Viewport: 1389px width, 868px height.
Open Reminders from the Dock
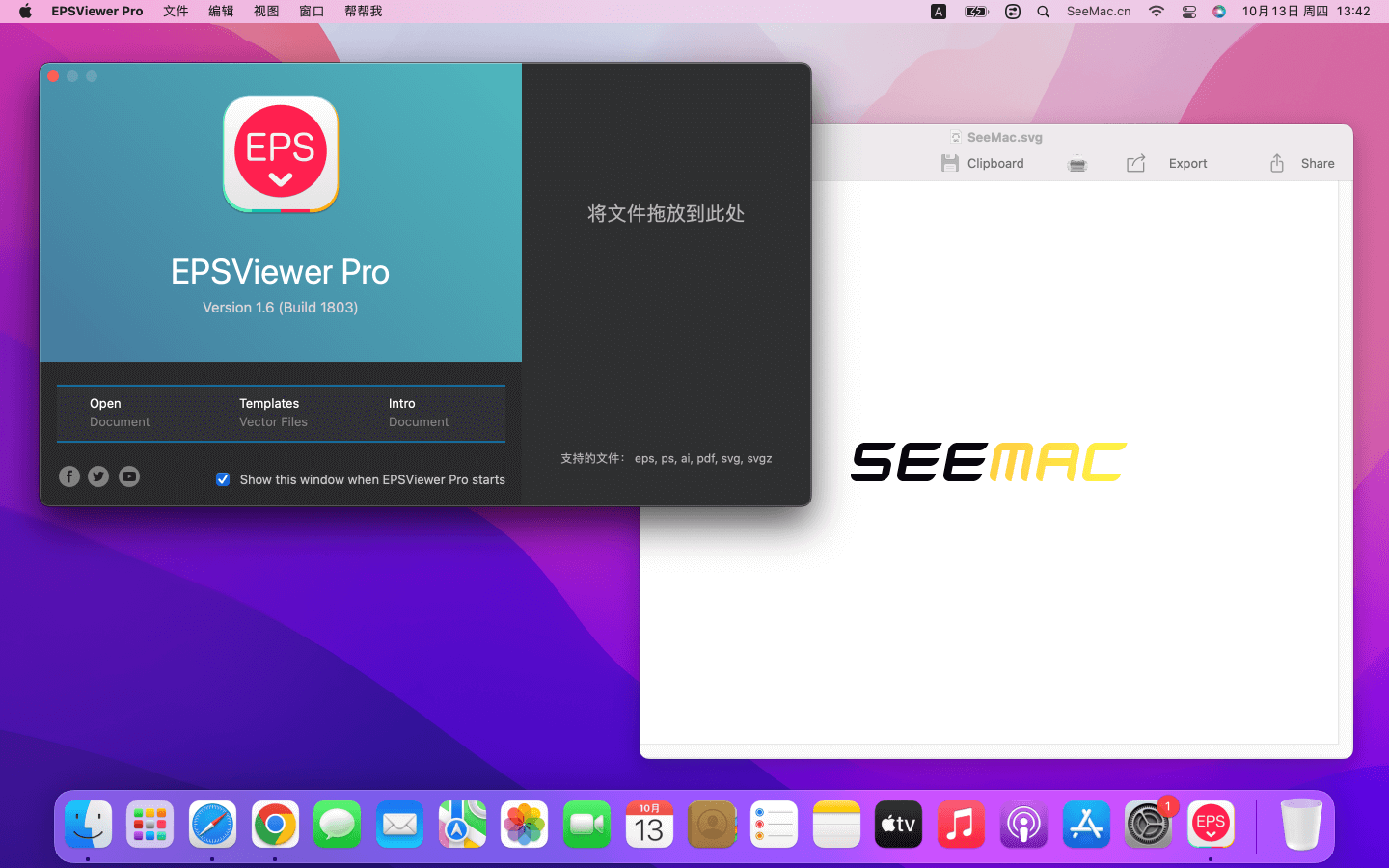point(774,825)
